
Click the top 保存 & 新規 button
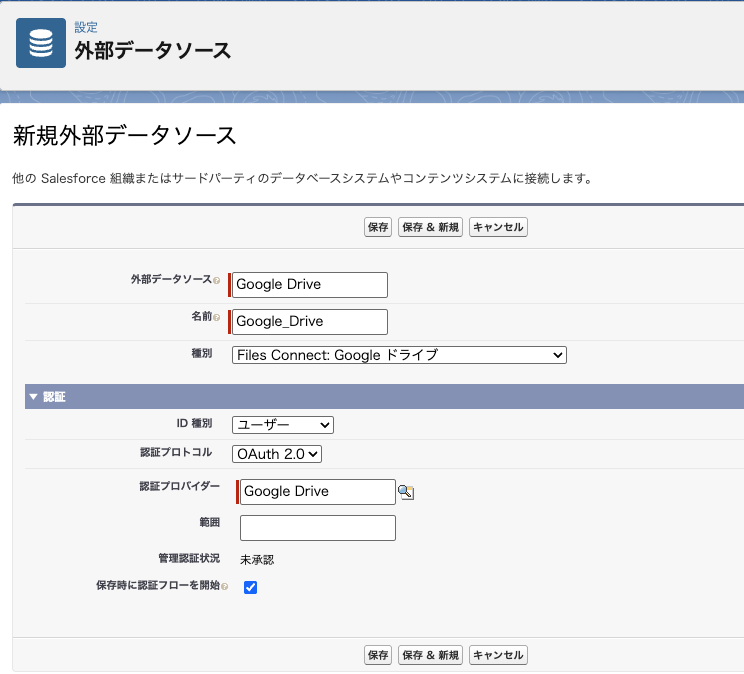pos(430,227)
